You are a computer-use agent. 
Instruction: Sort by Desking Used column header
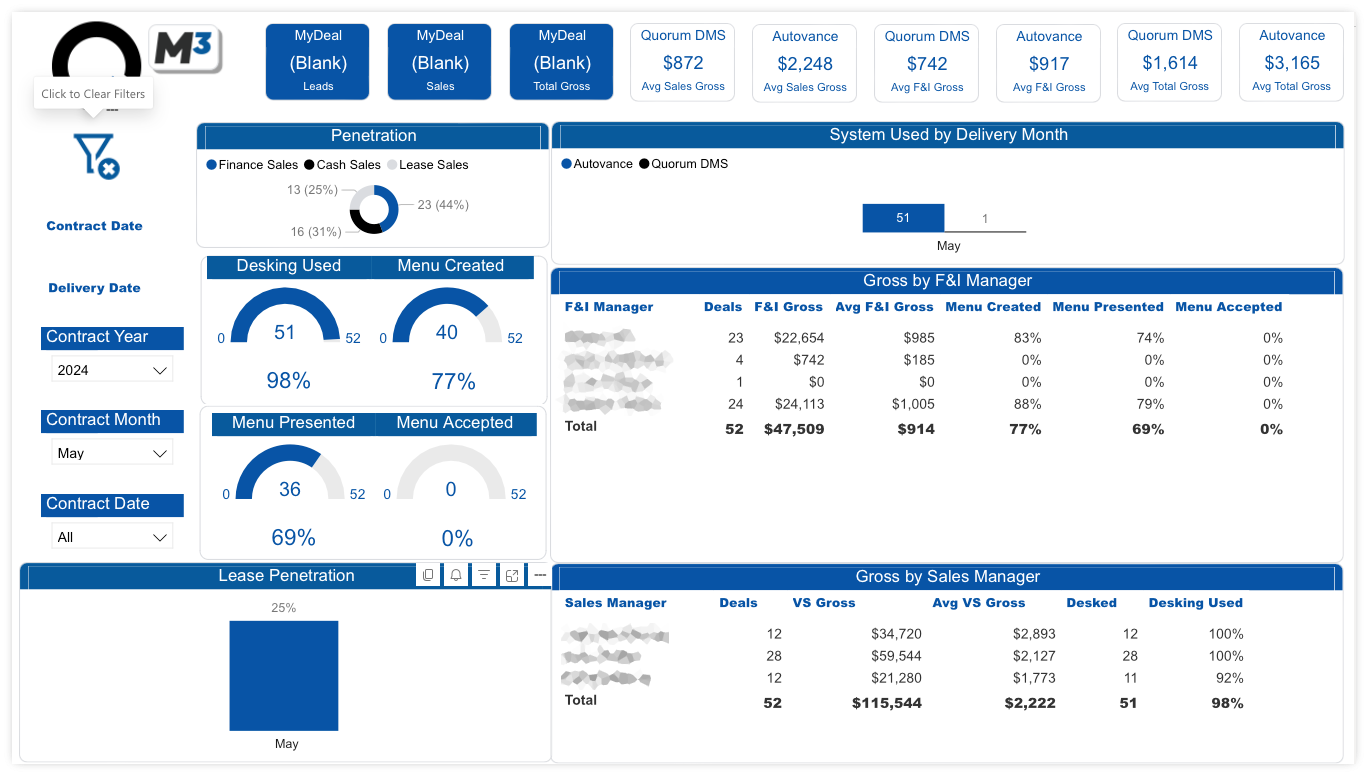click(1195, 603)
